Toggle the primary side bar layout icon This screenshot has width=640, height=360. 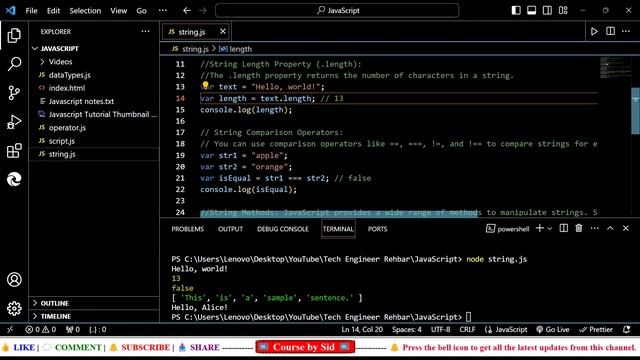pyautogui.click(x=516, y=11)
